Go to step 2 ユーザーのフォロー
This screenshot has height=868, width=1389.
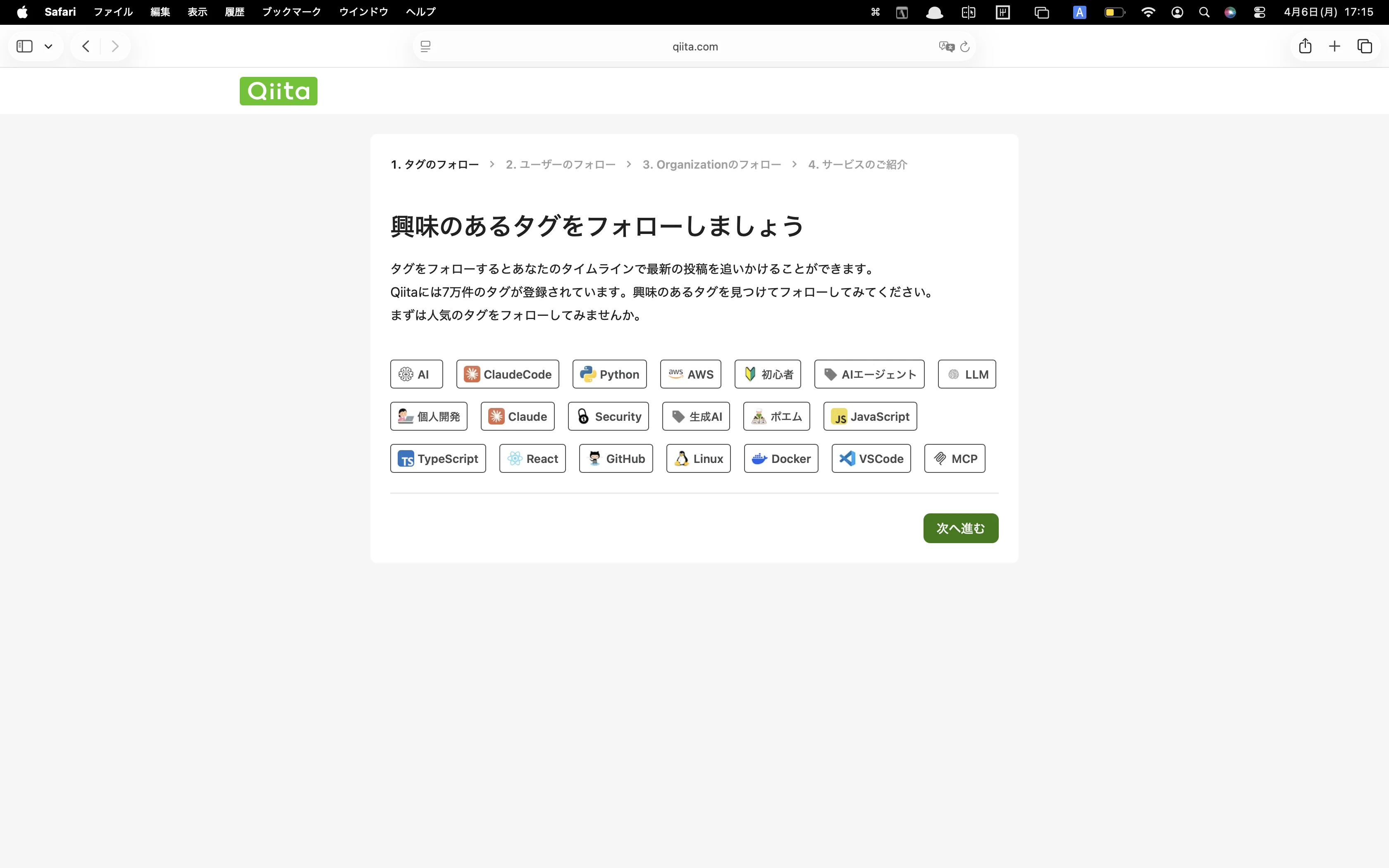(x=560, y=165)
